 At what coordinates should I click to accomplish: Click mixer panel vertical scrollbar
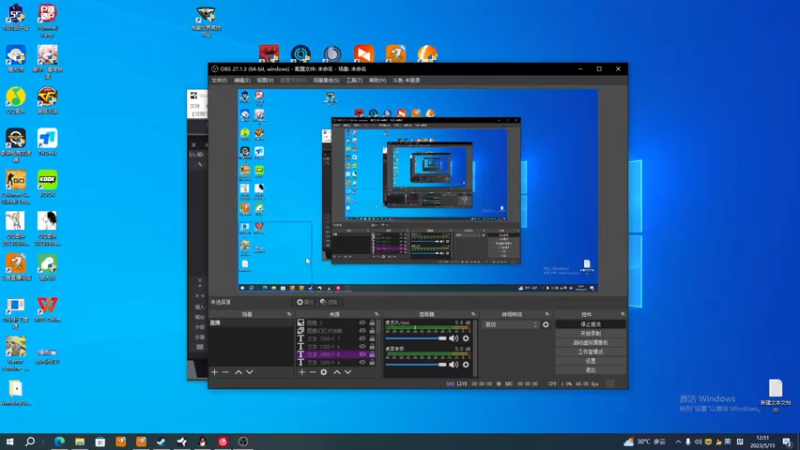tap(475, 348)
